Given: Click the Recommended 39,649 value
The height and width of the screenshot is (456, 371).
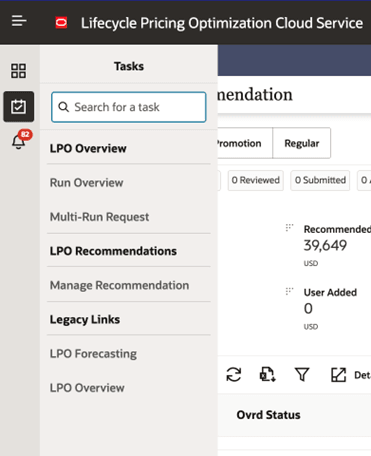Looking at the screenshot, I should pyautogui.click(x=325, y=246).
